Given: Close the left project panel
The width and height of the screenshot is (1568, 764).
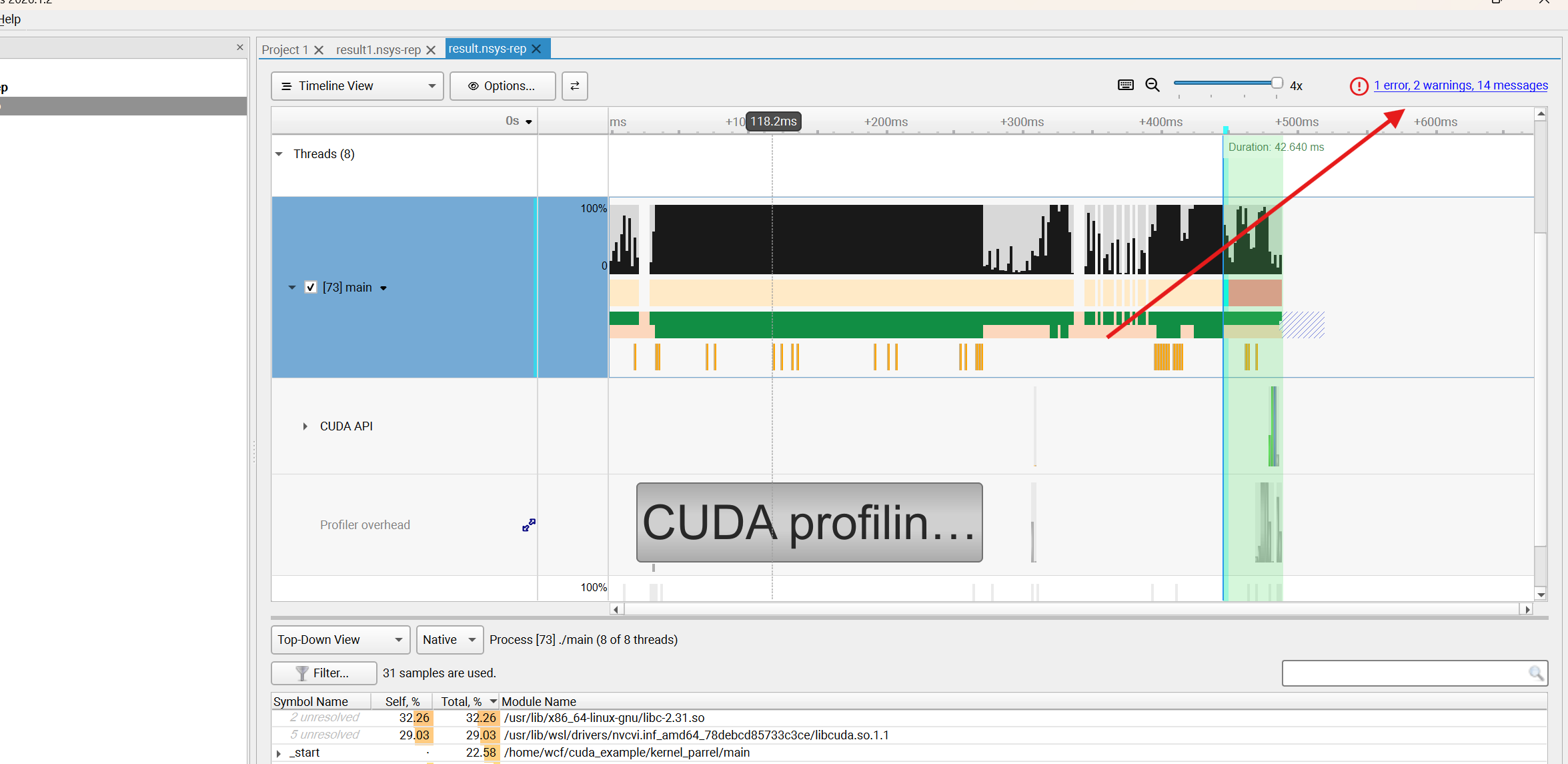Looking at the screenshot, I should coord(240,47).
